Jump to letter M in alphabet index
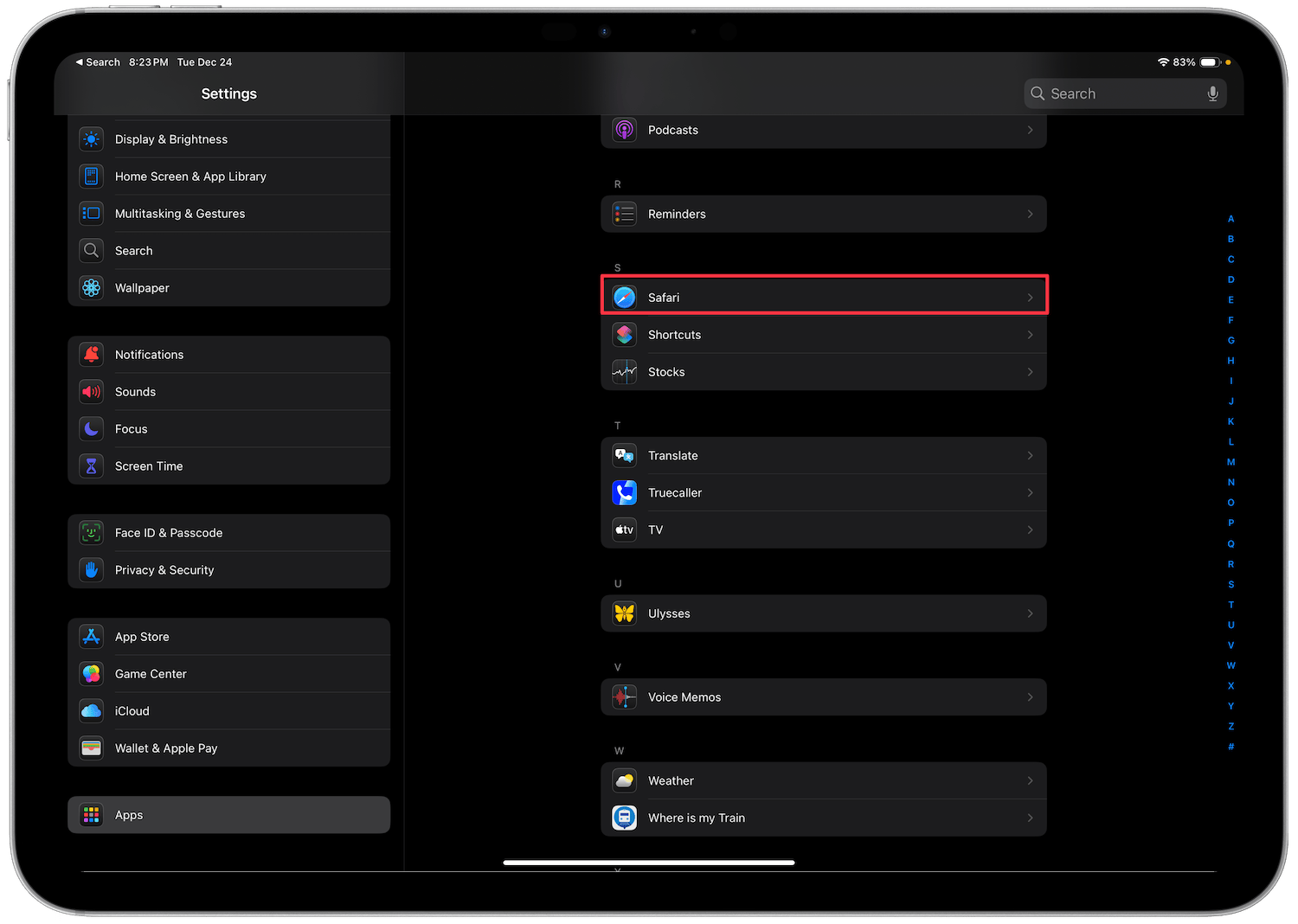1298x924 pixels. click(x=1231, y=462)
